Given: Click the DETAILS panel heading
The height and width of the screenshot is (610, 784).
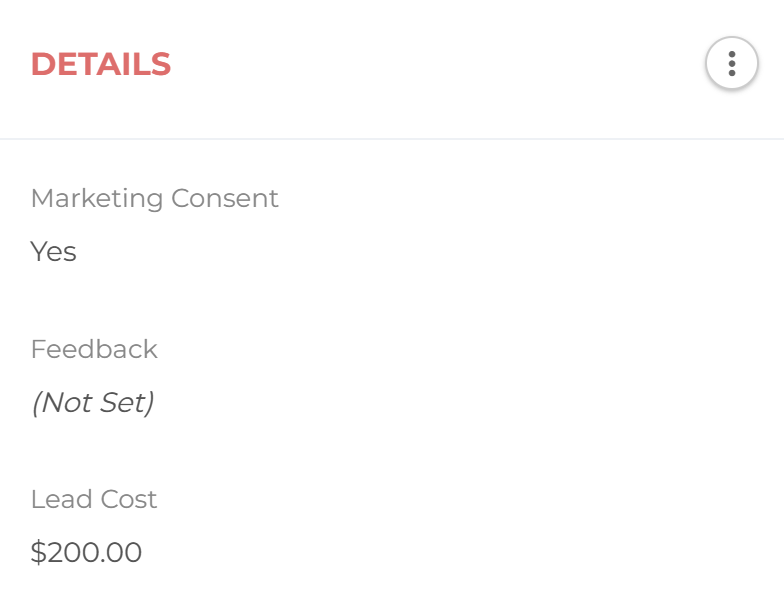Looking at the screenshot, I should pyautogui.click(x=101, y=64).
